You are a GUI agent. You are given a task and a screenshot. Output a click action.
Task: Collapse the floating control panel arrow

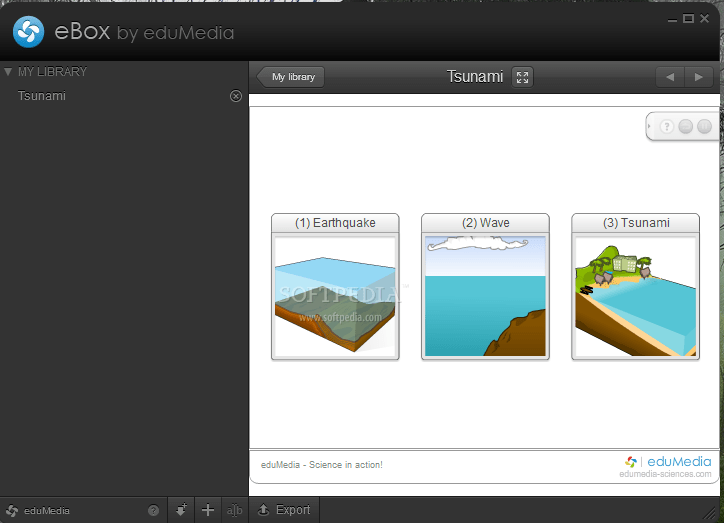tap(649, 126)
